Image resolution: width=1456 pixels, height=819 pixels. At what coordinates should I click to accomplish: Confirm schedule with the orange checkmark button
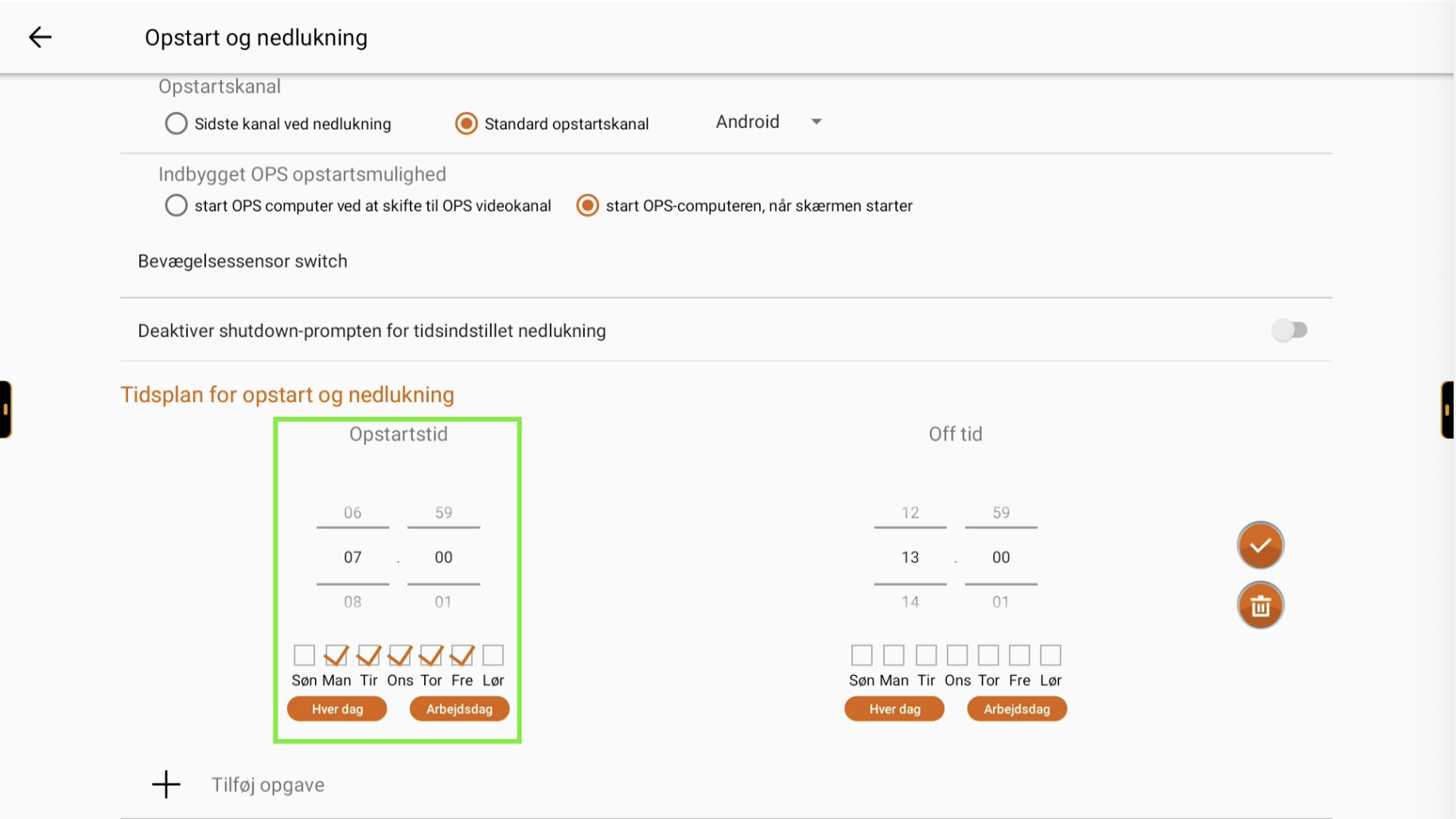1260,545
